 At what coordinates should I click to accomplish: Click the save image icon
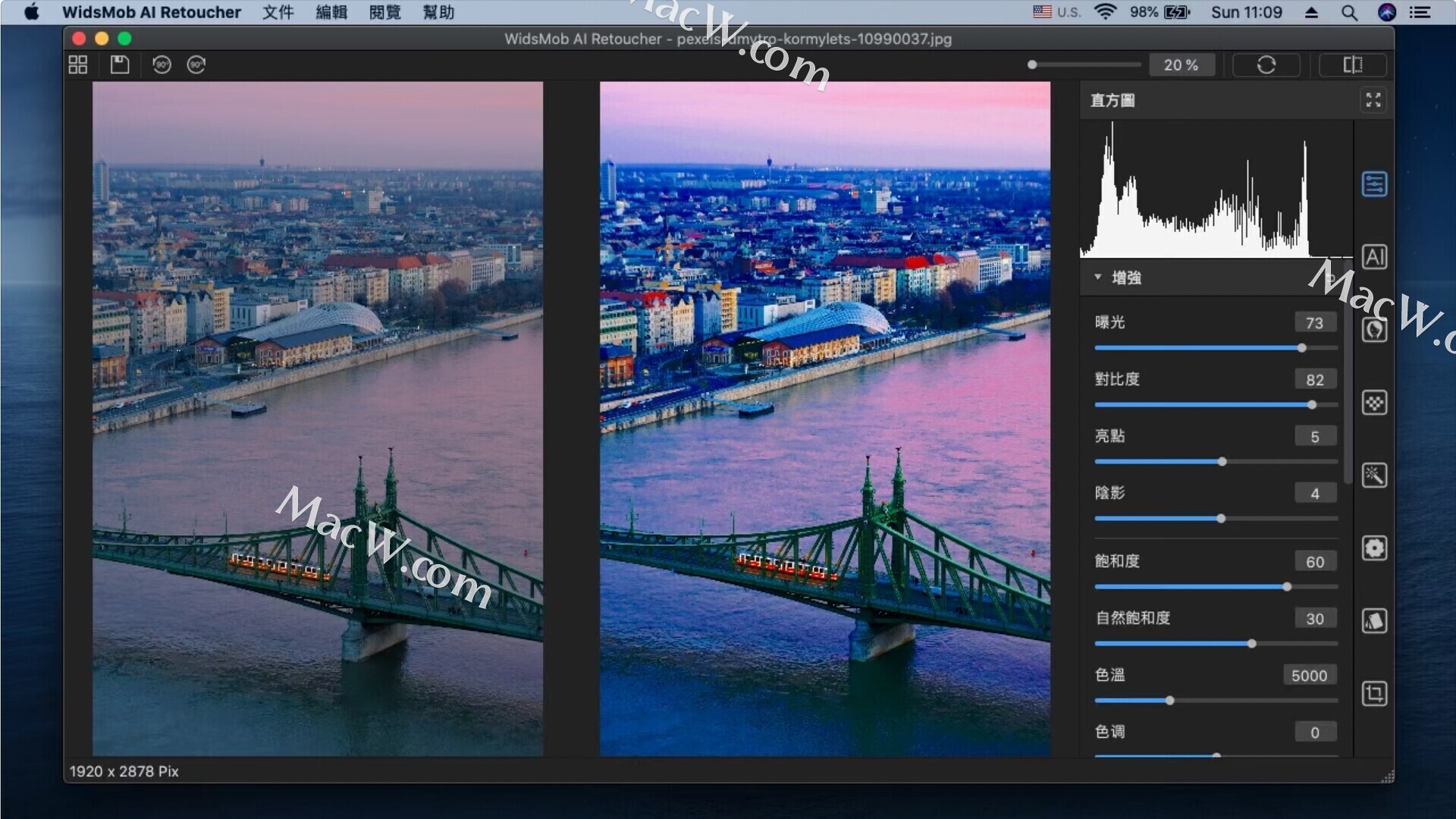tap(120, 65)
